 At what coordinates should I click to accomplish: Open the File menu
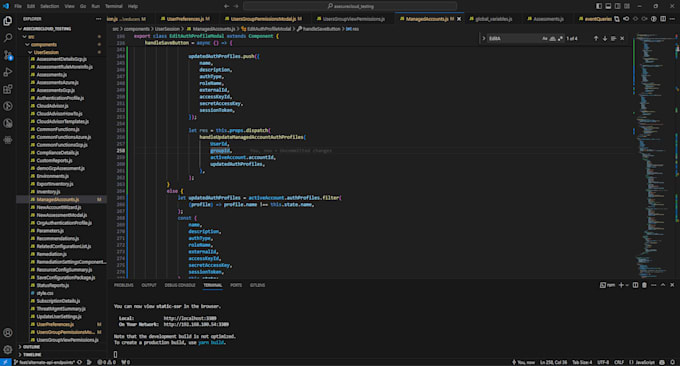[18, 6]
